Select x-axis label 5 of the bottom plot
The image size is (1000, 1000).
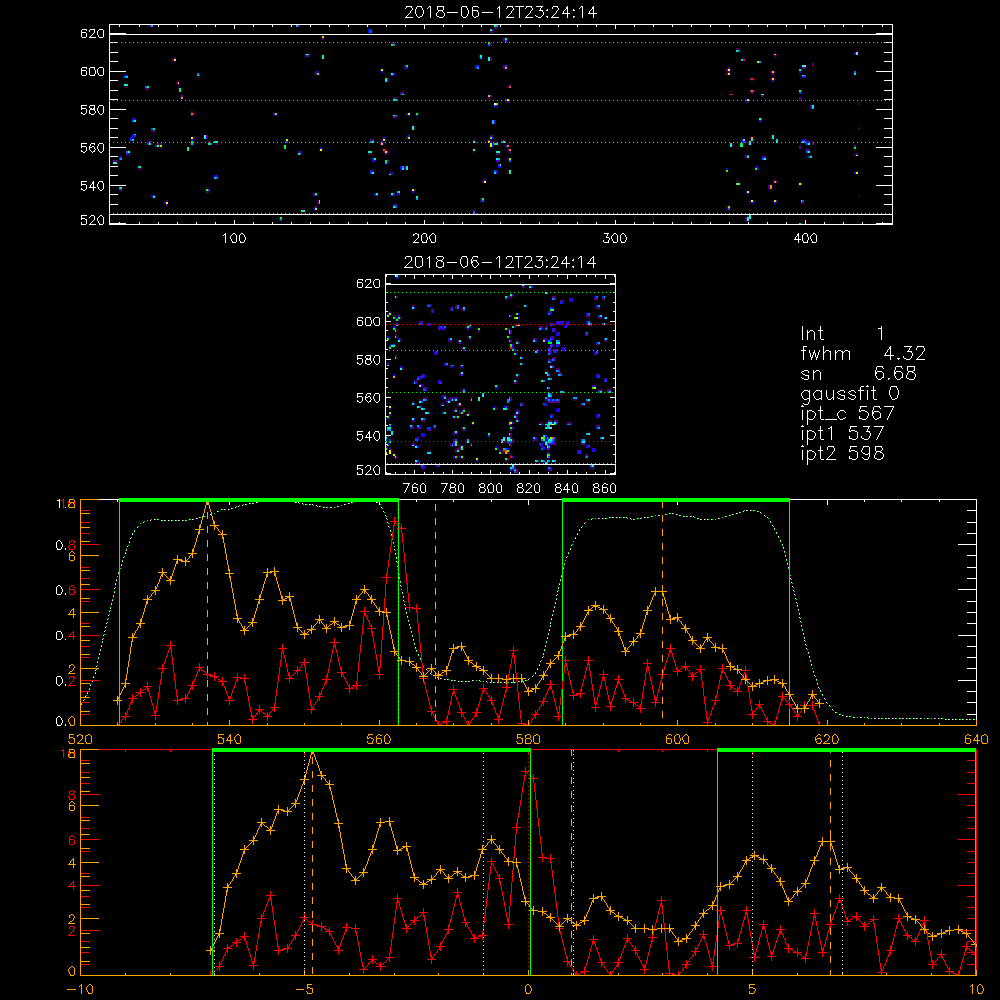[752, 990]
